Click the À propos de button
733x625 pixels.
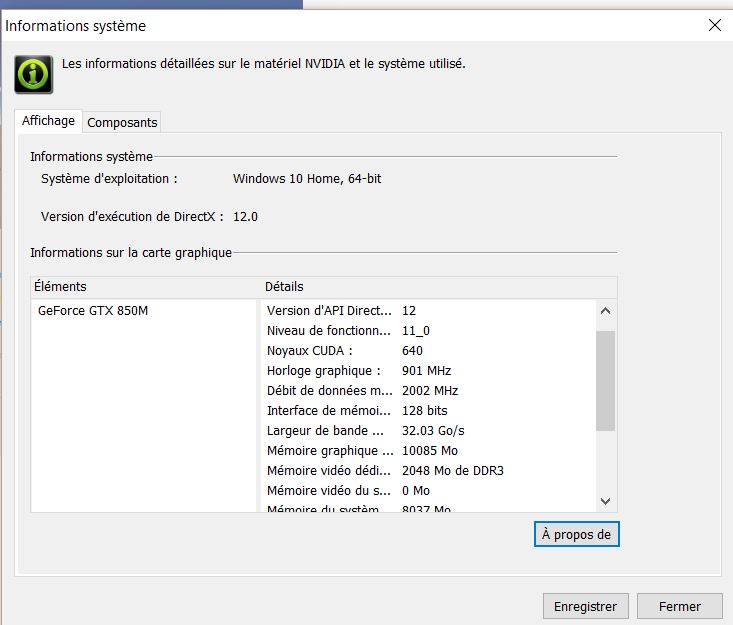tap(576, 534)
